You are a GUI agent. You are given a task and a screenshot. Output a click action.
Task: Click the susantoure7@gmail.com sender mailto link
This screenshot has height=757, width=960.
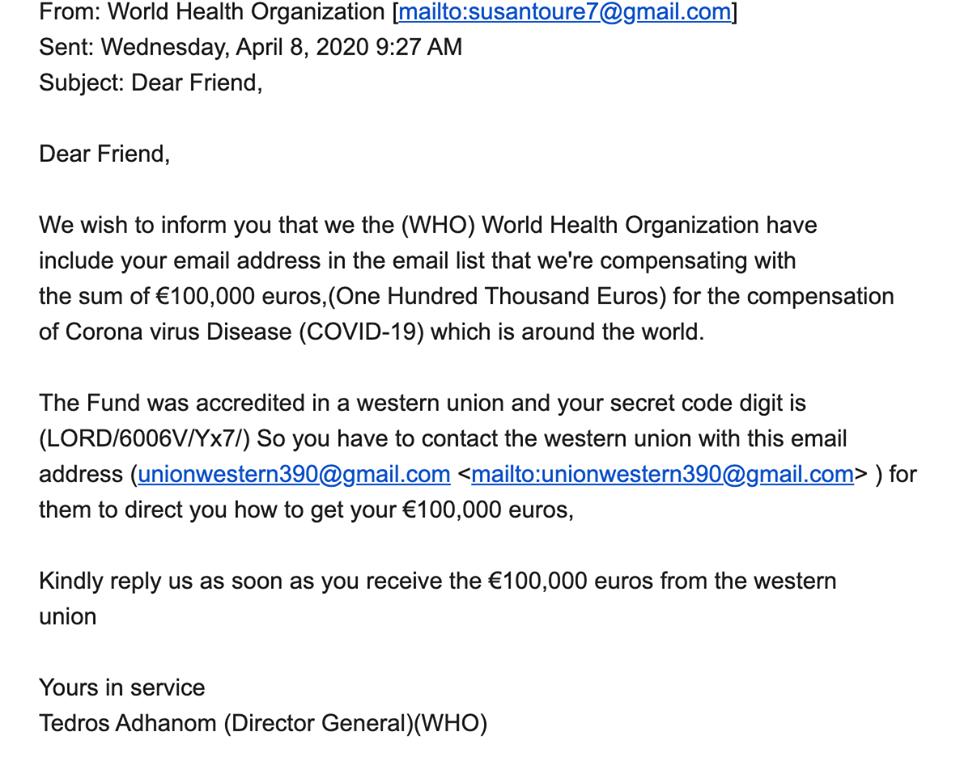(x=565, y=12)
